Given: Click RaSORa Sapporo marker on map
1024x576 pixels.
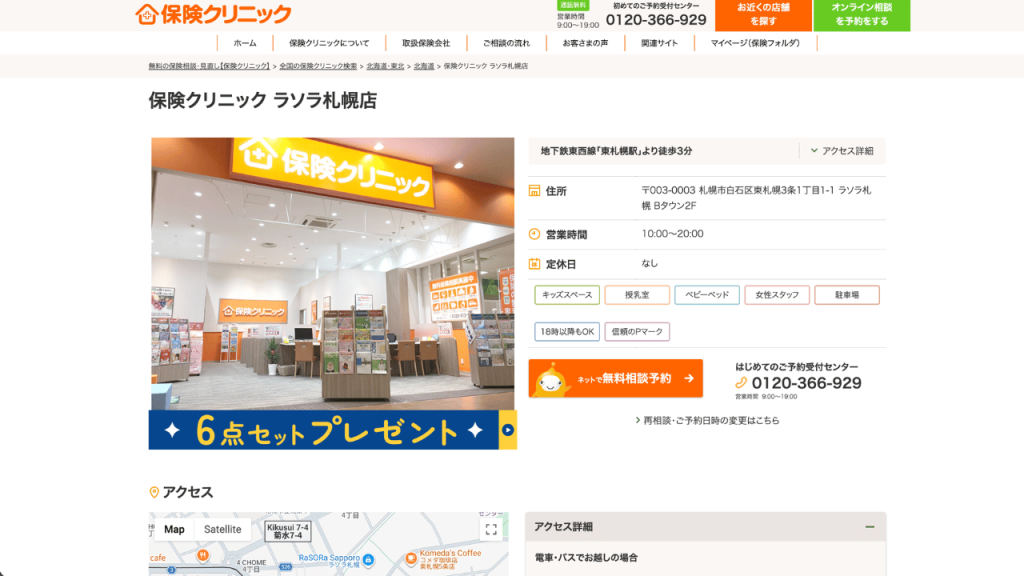Looking at the screenshot, I should click(x=368, y=560).
